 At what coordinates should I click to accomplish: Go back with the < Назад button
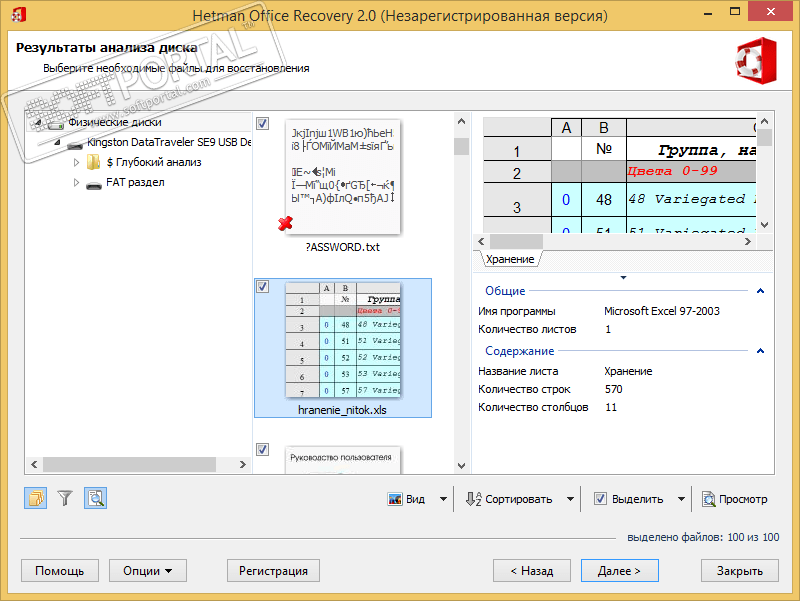click(x=532, y=570)
